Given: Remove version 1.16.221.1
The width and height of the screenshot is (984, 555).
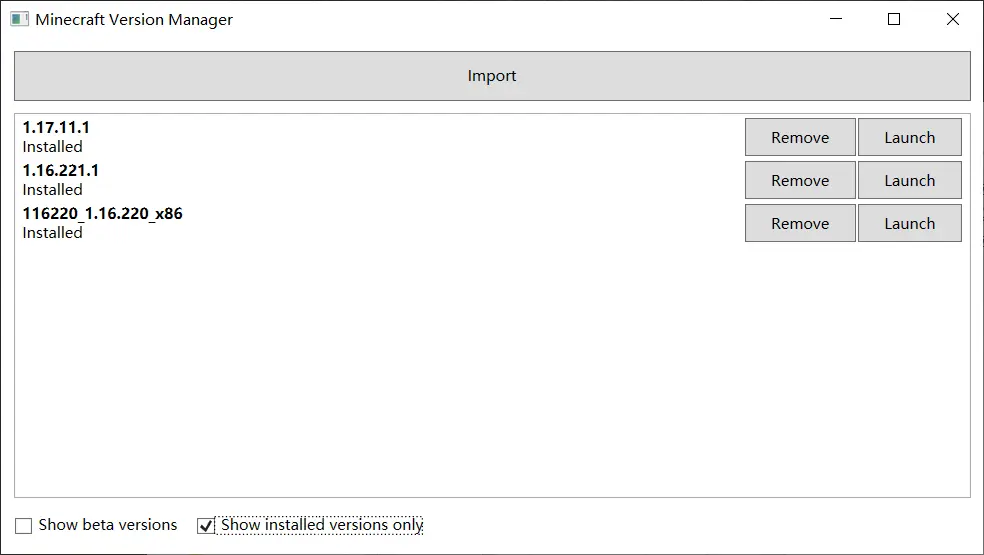Looking at the screenshot, I should [800, 181].
